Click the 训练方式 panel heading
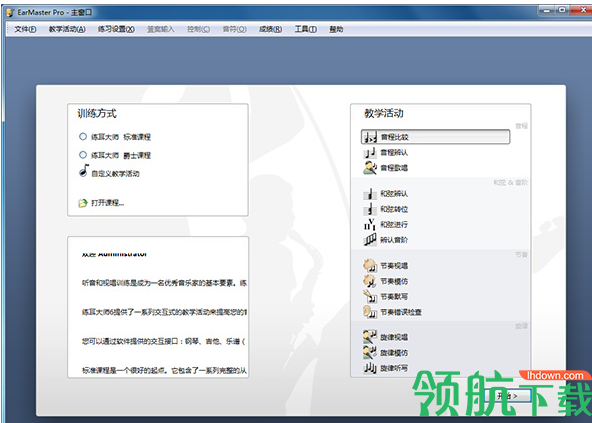Screen dimensions: 592x423 pos(97,113)
